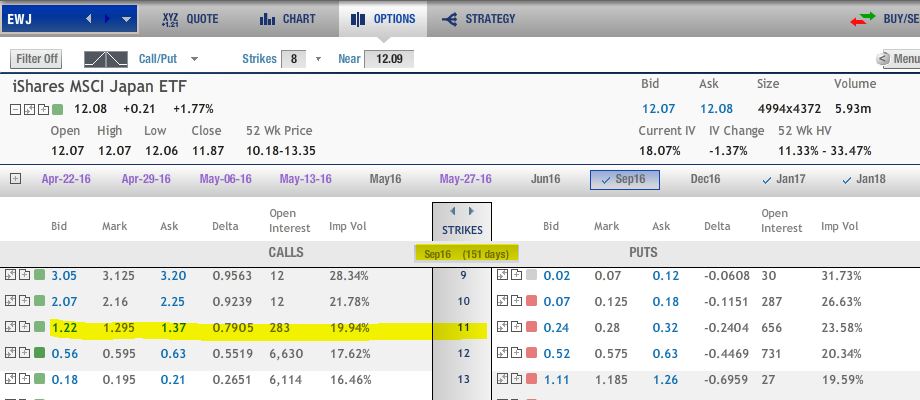Click the second small icon on strike 13 put row
The height and width of the screenshot is (400, 920).
[x=516, y=379]
